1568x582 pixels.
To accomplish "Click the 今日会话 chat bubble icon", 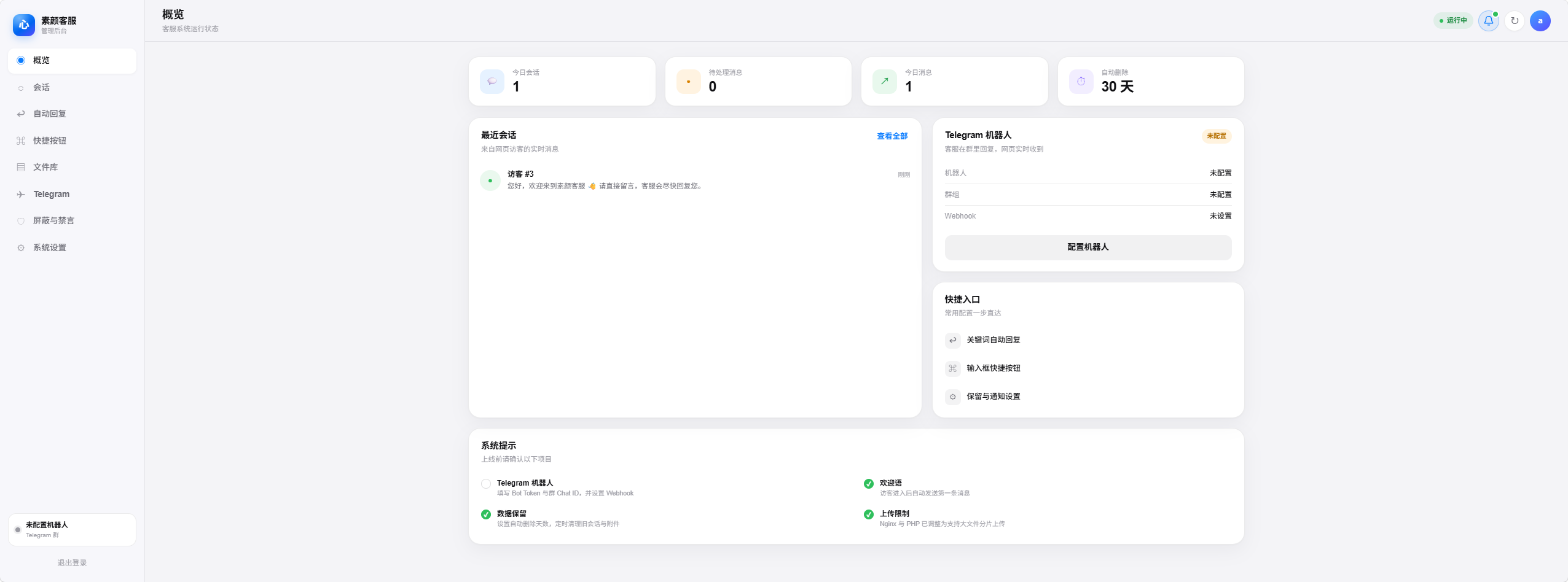I will [x=492, y=82].
